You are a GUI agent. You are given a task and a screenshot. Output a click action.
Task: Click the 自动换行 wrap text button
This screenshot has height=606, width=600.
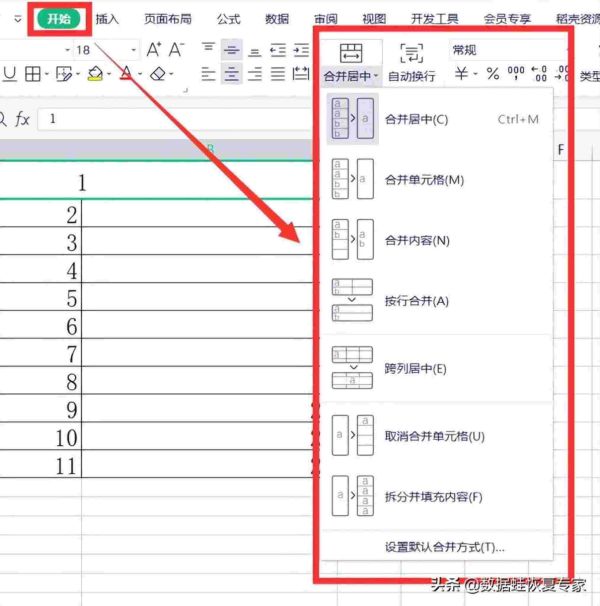coord(411,63)
